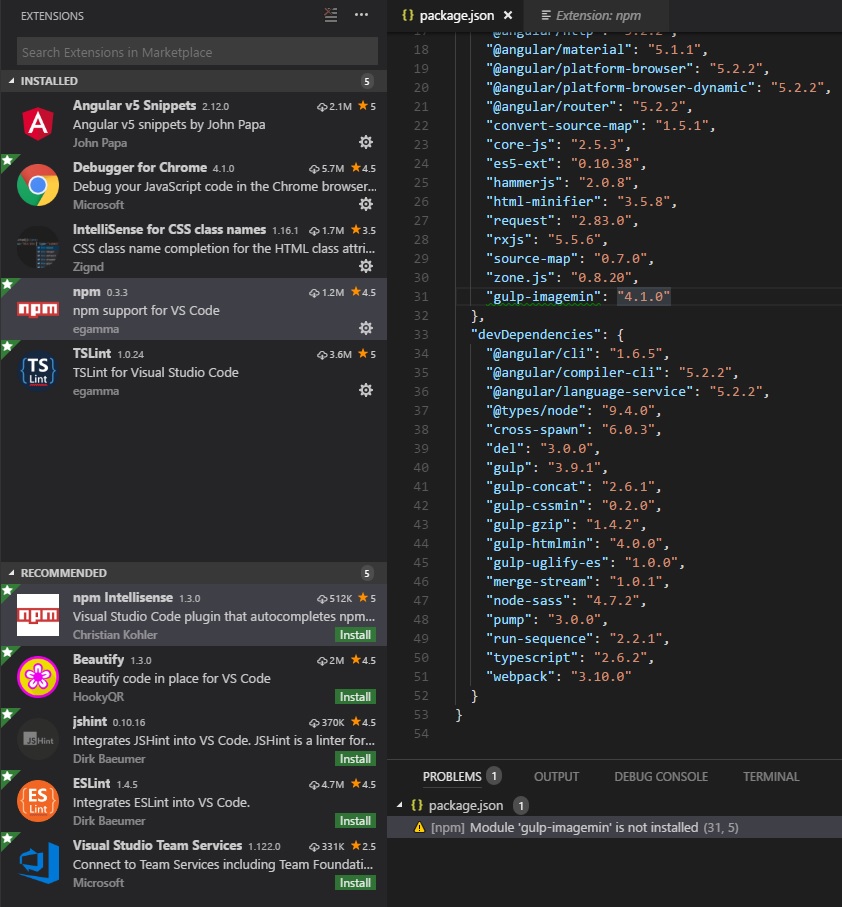
Task: Click the Angular v5 Snippets logo icon
Action: tap(38, 123)
